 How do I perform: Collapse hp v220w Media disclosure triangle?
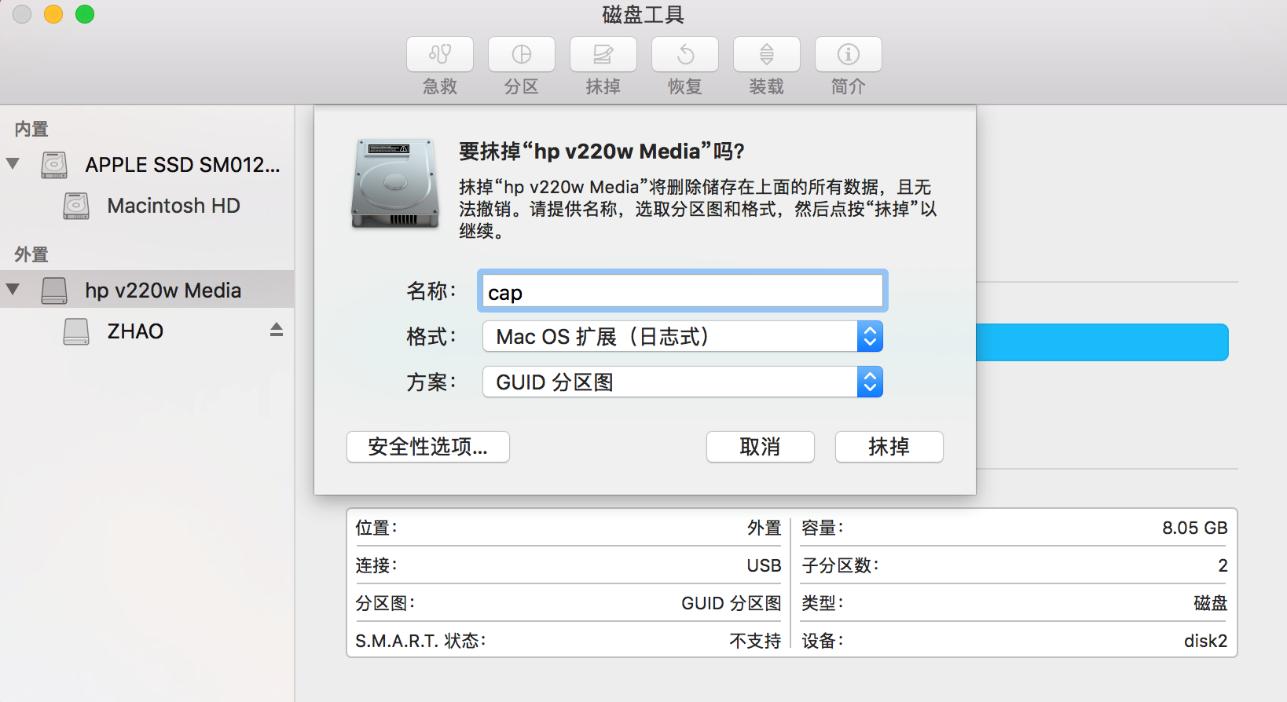pyautogui.click(x=12, y=290)
